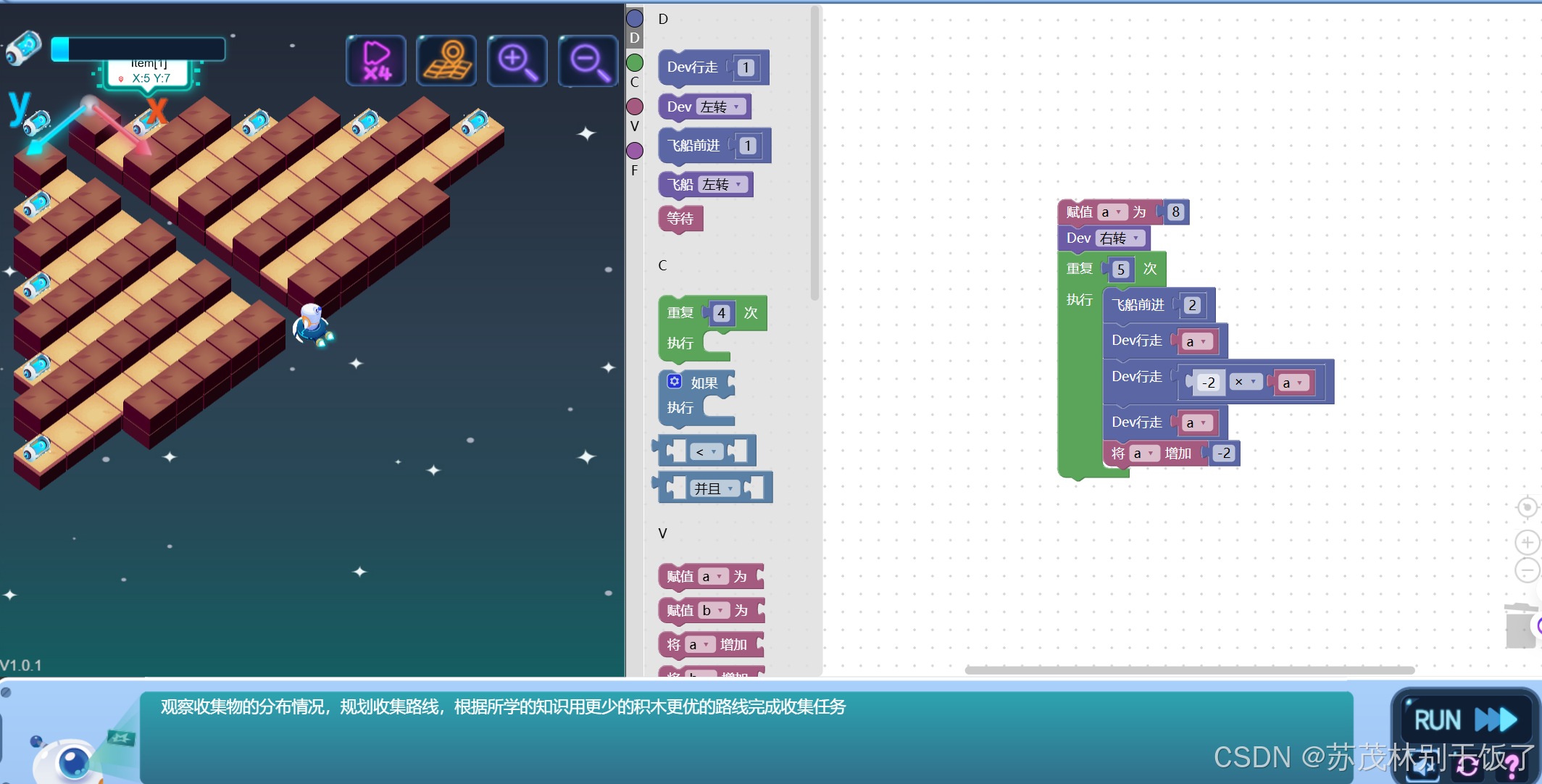Image resolution: width=1542 pixels, height=784 pixels.
Task: Open the 并且 logic operator dropdown
Action: click(714, 488)
